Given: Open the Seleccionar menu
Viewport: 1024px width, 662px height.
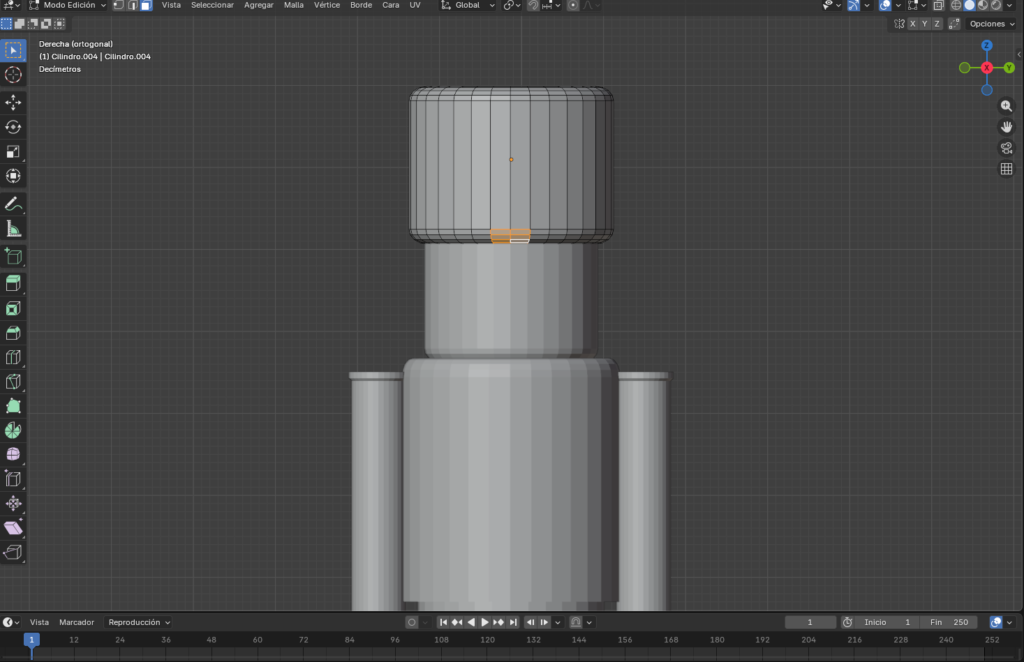Looking at the screenshot, I should (x=212, y=5).
